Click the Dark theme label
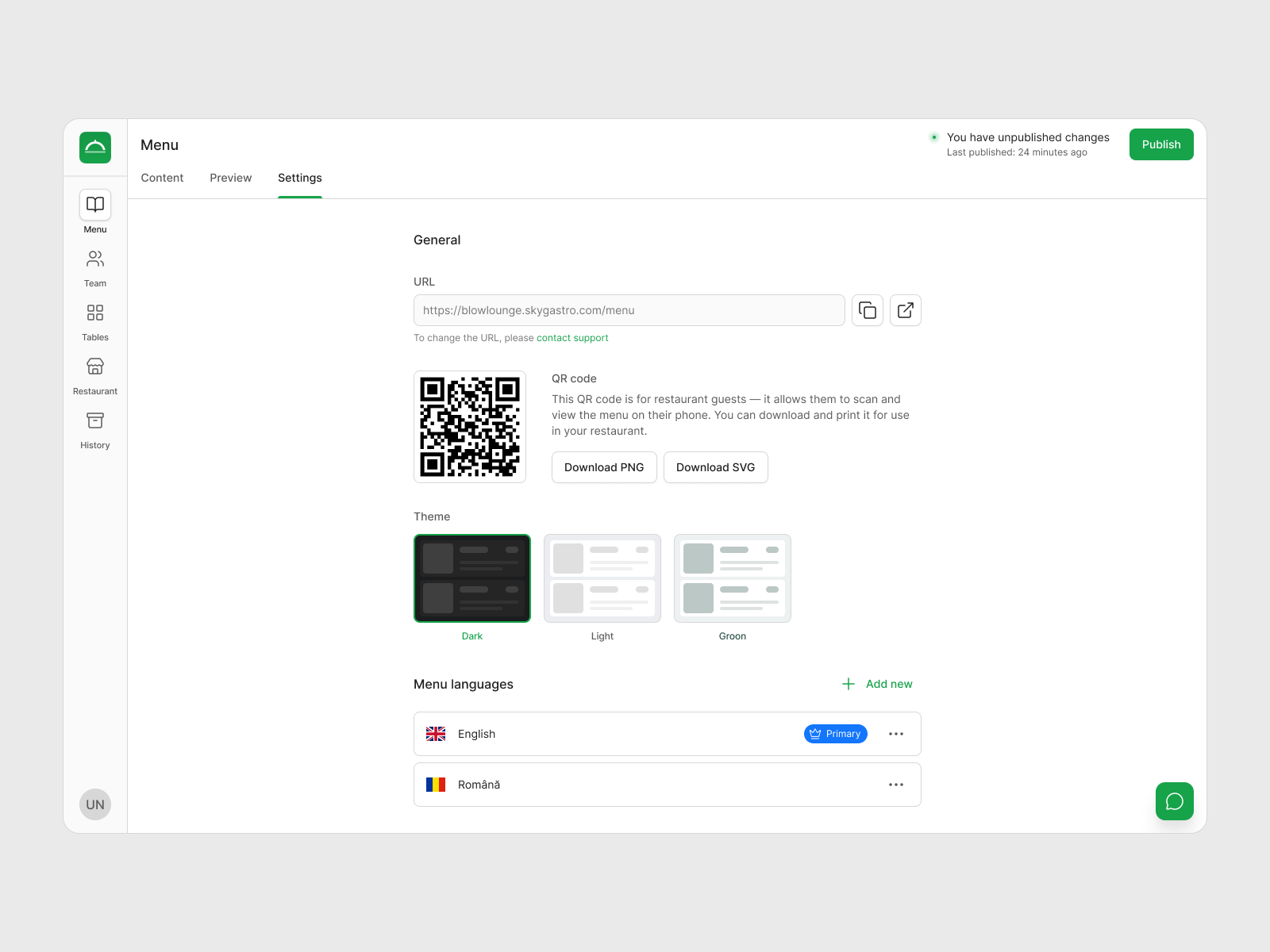1270x952 pixels. click(x=472, y=636)
